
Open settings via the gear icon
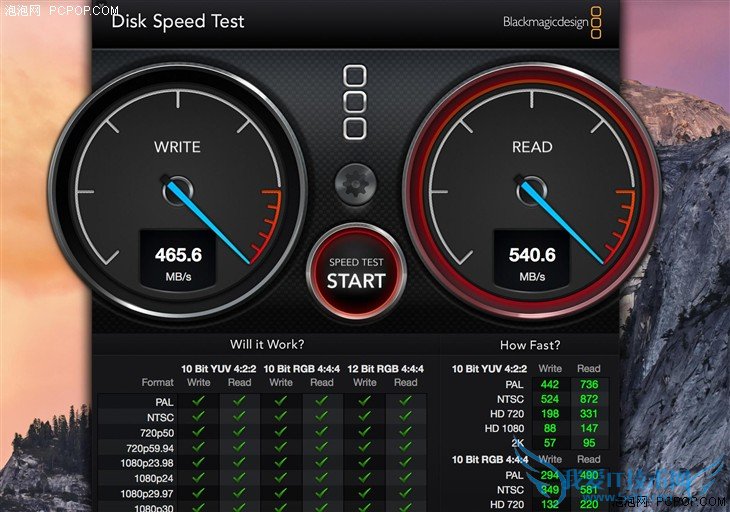(x=355, y=184)
